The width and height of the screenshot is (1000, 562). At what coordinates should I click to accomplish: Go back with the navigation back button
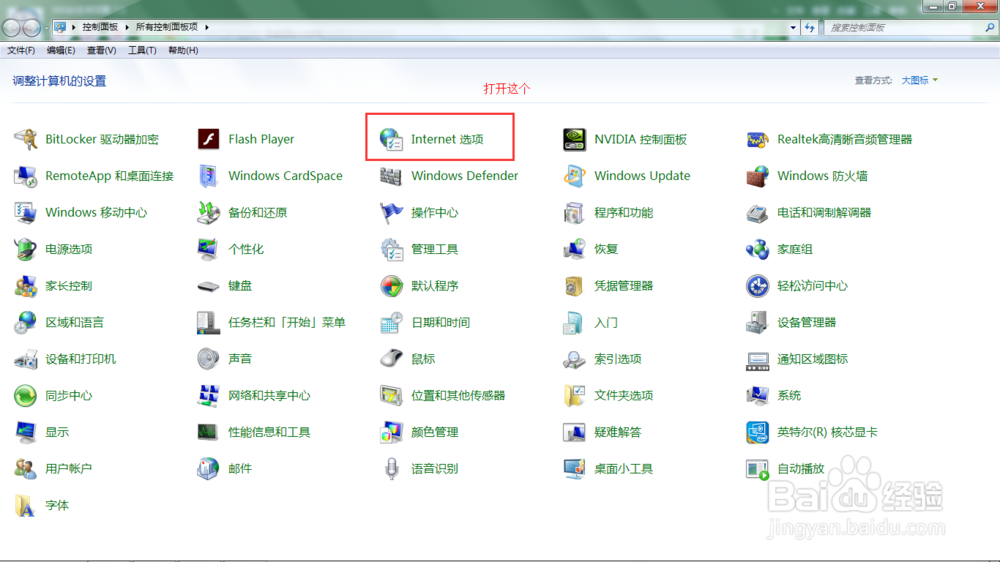click(x=11, y=27)
